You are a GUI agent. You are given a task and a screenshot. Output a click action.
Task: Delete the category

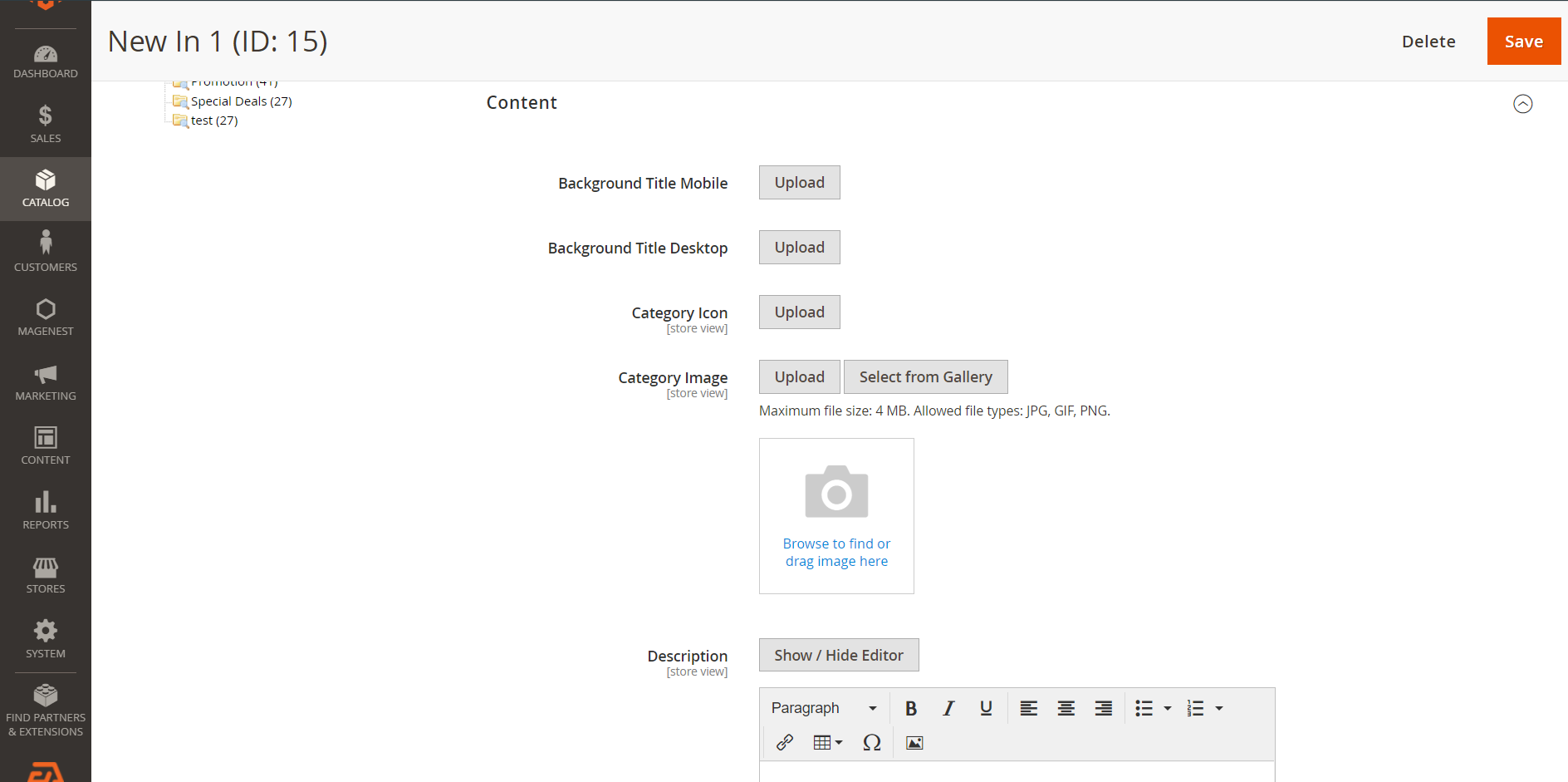[1428, 42]
